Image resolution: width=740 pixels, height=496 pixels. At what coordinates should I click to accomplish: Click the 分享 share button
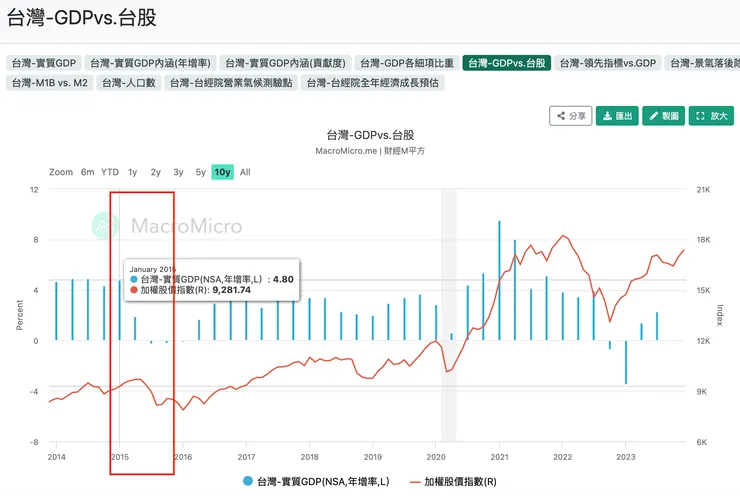[x=571, y=116]
